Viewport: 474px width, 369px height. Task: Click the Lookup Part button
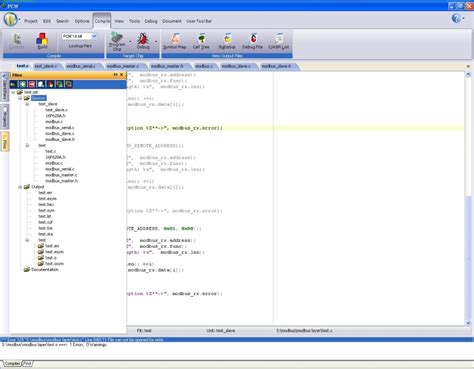coord(80,46)
